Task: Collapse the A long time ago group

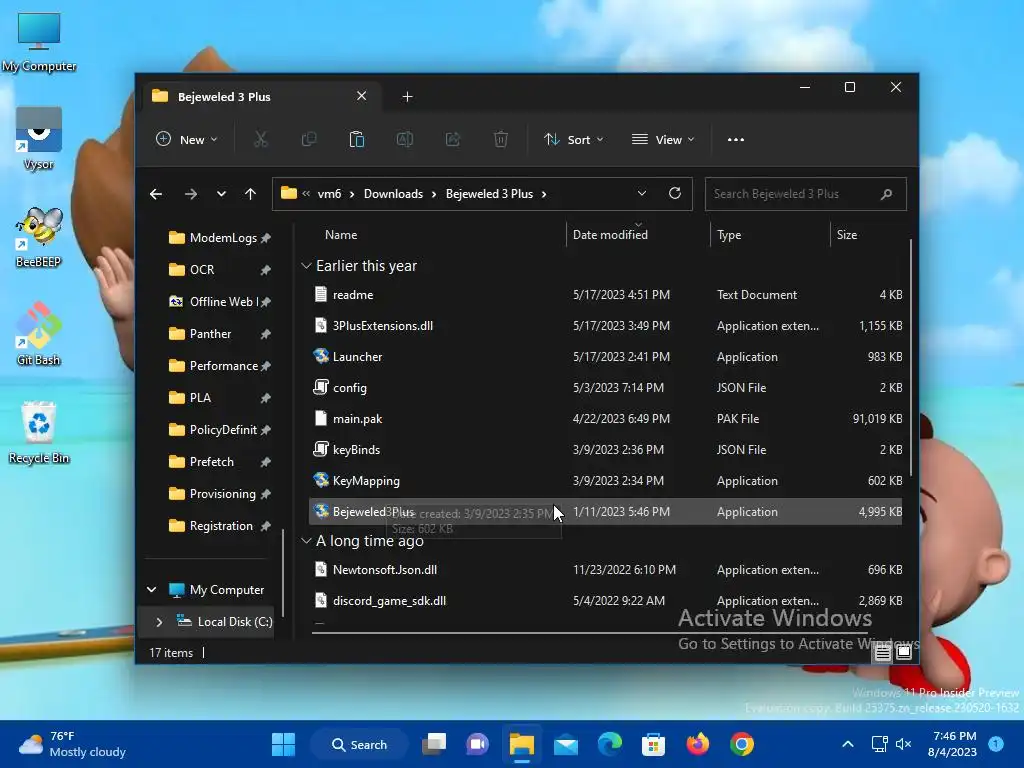Action: [x=306, y=541]
